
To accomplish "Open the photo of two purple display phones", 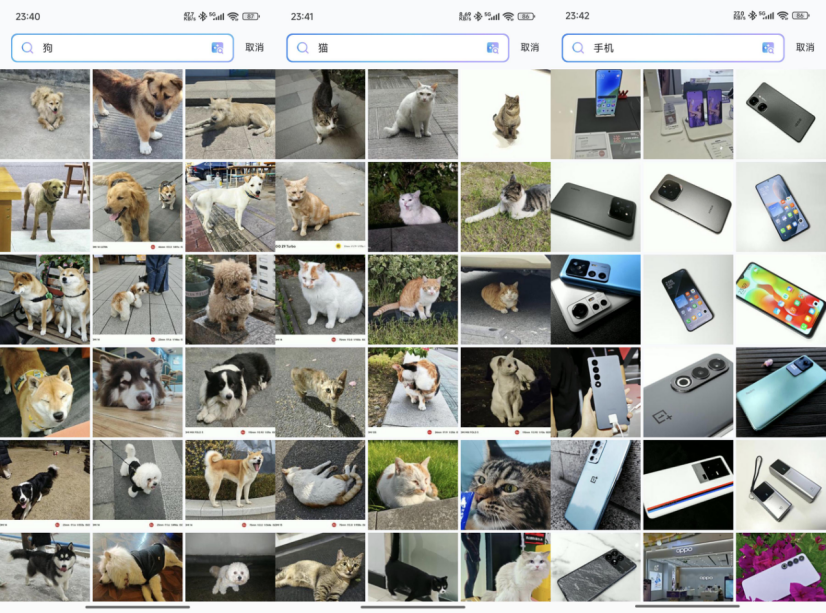I will (688, 114).
